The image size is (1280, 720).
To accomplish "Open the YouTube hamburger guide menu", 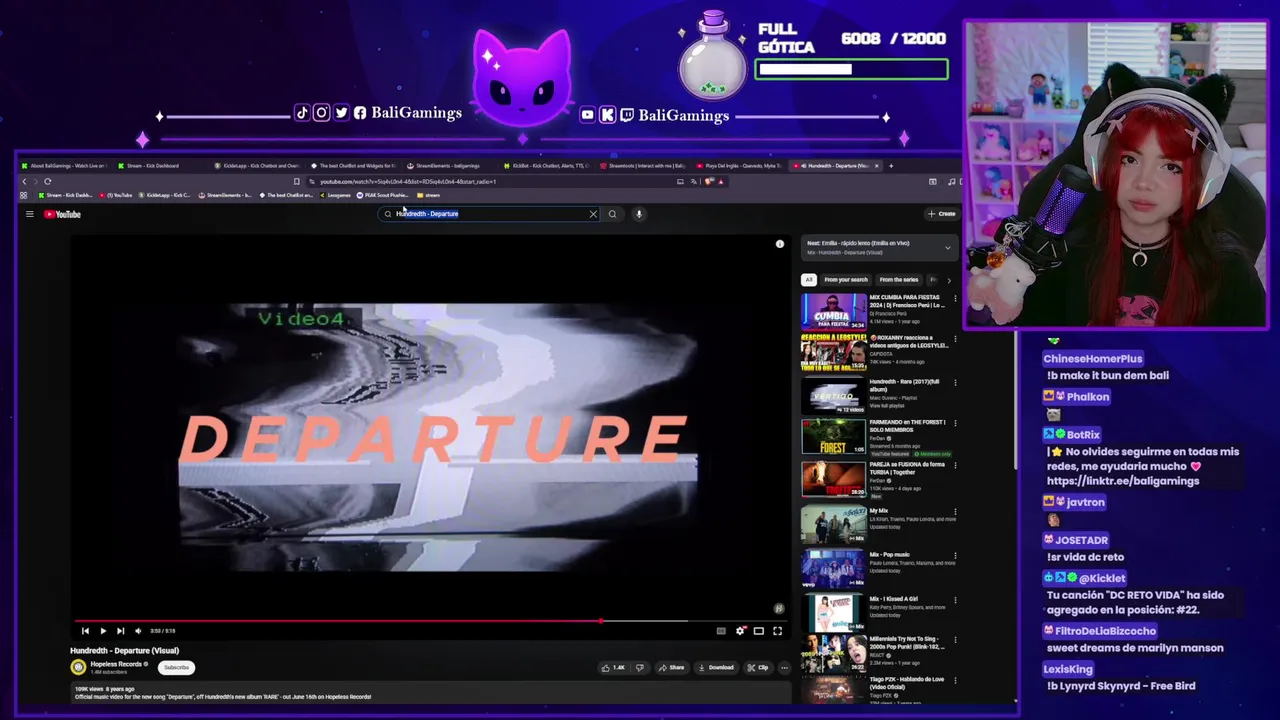I will click(x=30, y=214).
